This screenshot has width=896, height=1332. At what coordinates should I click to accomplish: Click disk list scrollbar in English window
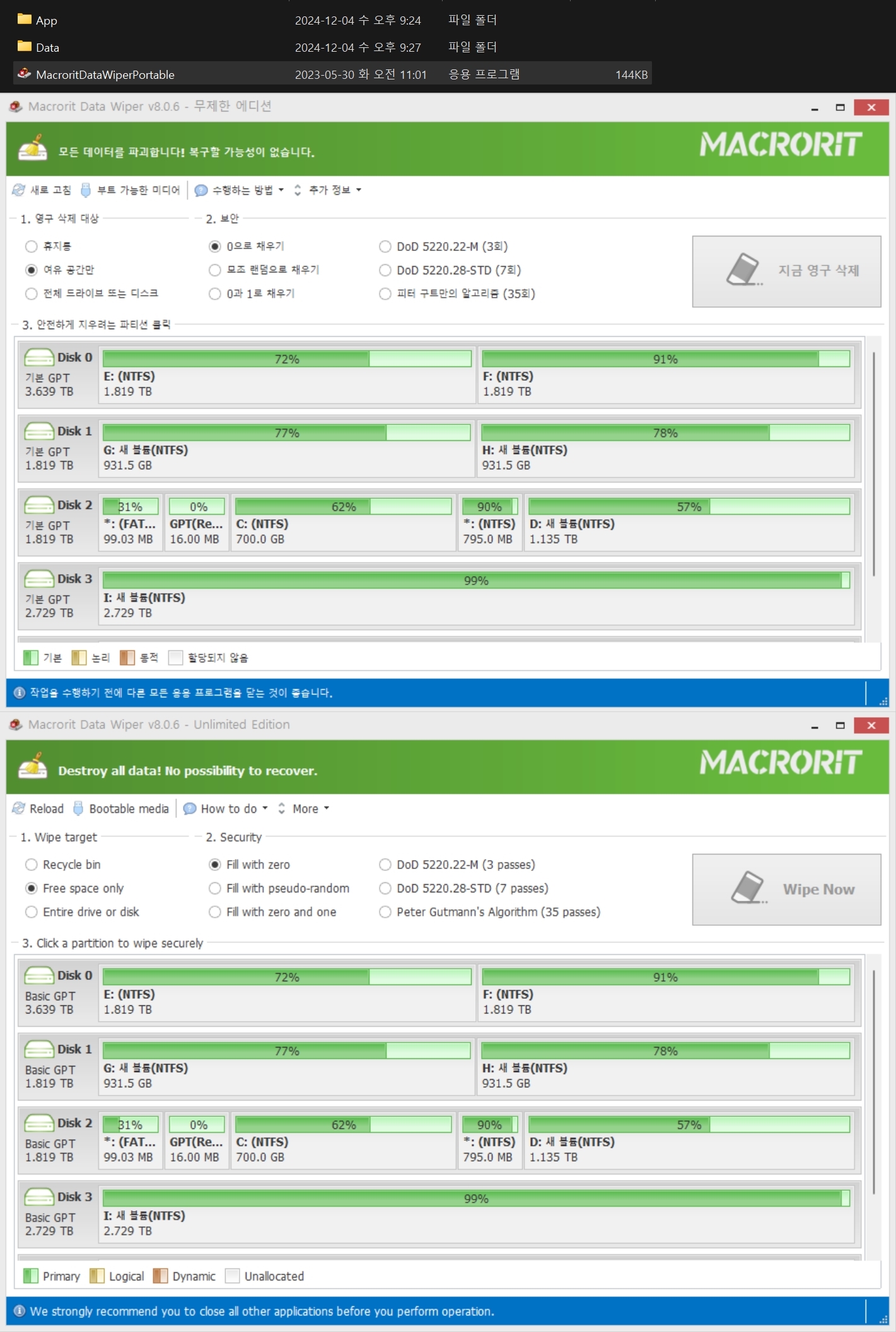[x=873, y=1082]
